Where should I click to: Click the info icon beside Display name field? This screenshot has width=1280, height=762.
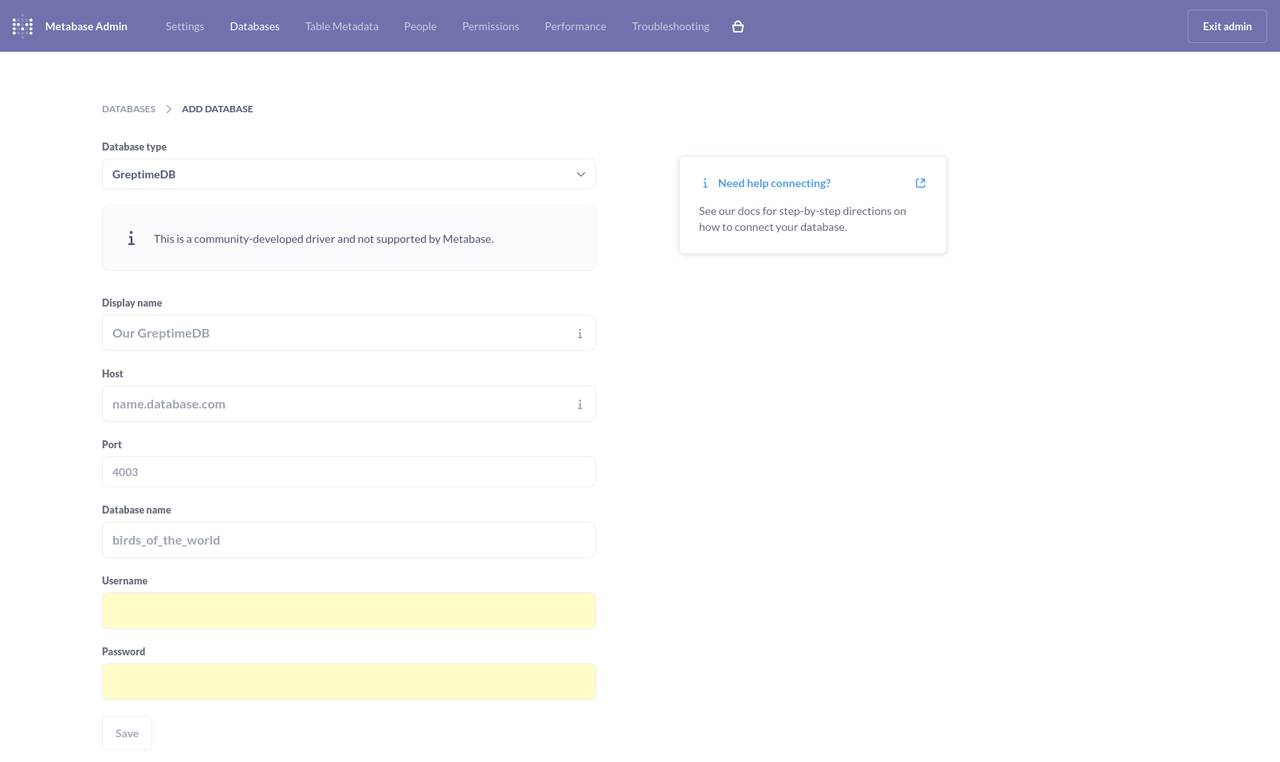pyautogui.click(x=580, y=333)
